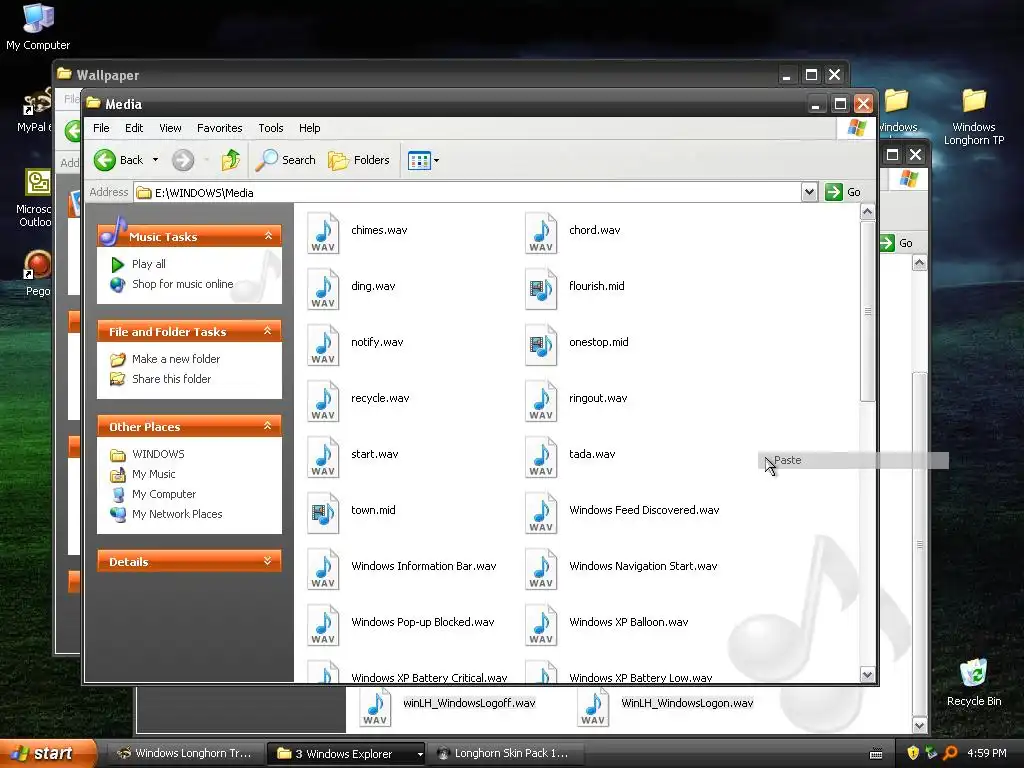The height and width of the screenshot is (768, 1024).
Task: Open the Help menu
Action: pos(310,128)
